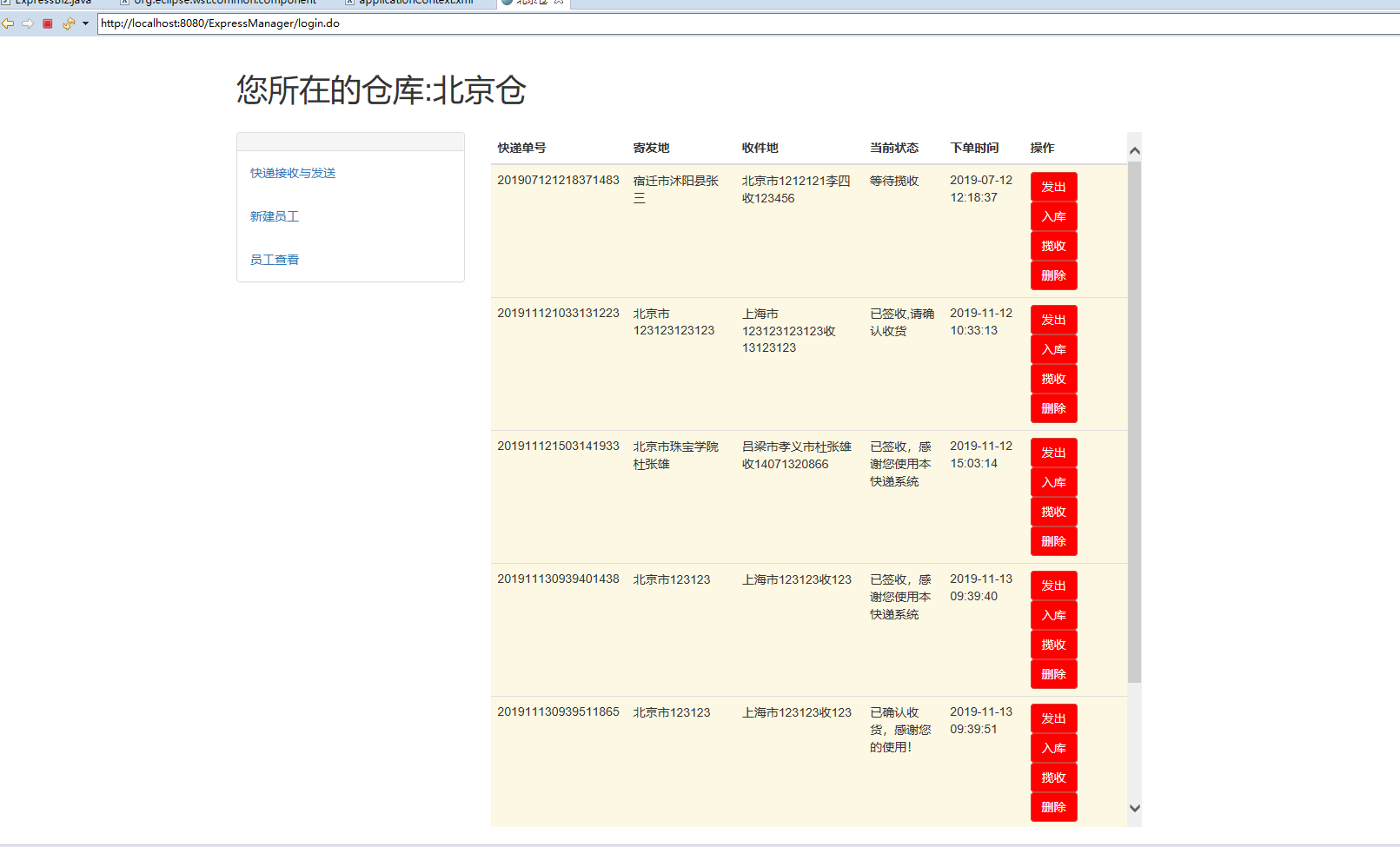
Task: Click 入库 for order 201911130939511865
Action: click(1053, 748)
